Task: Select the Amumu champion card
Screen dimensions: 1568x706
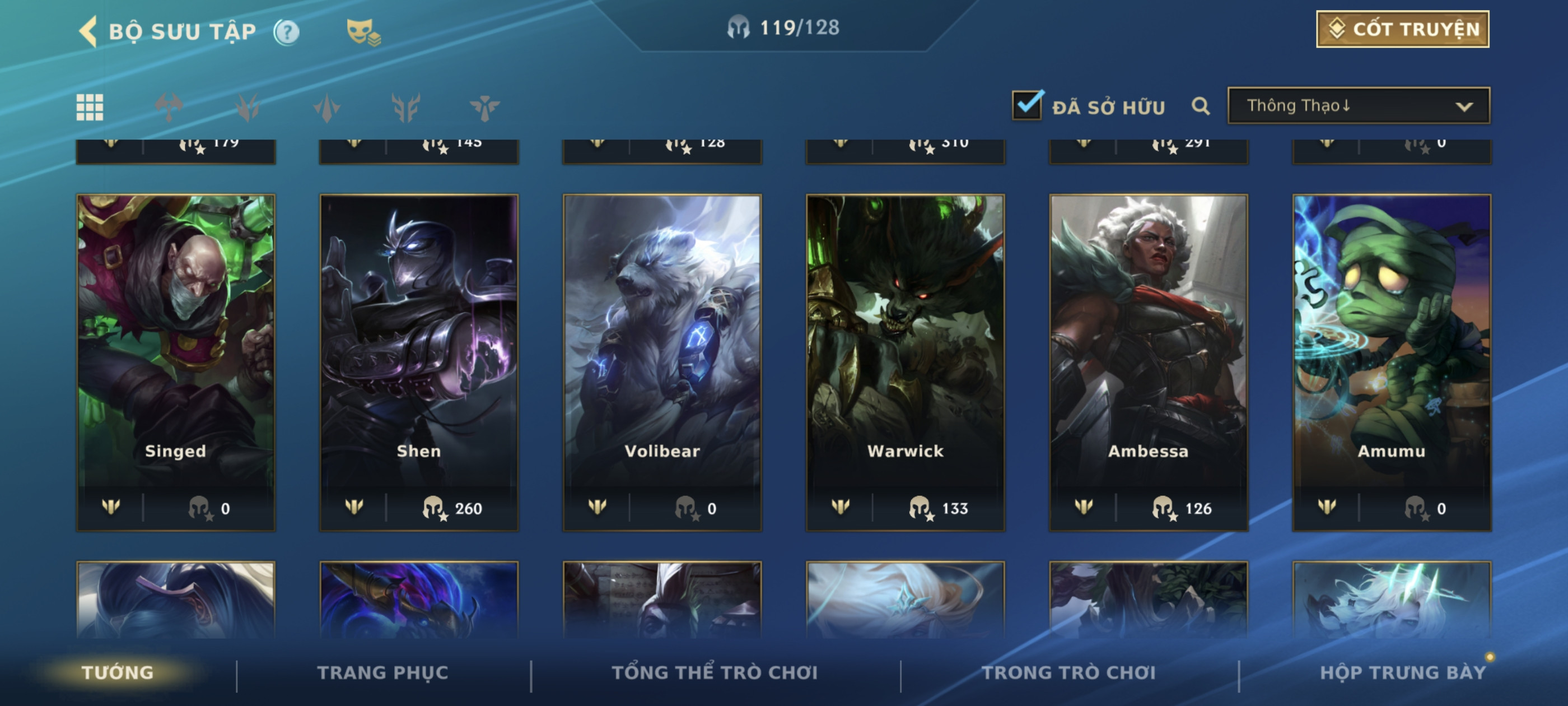Action: (x=1392, y=363)
